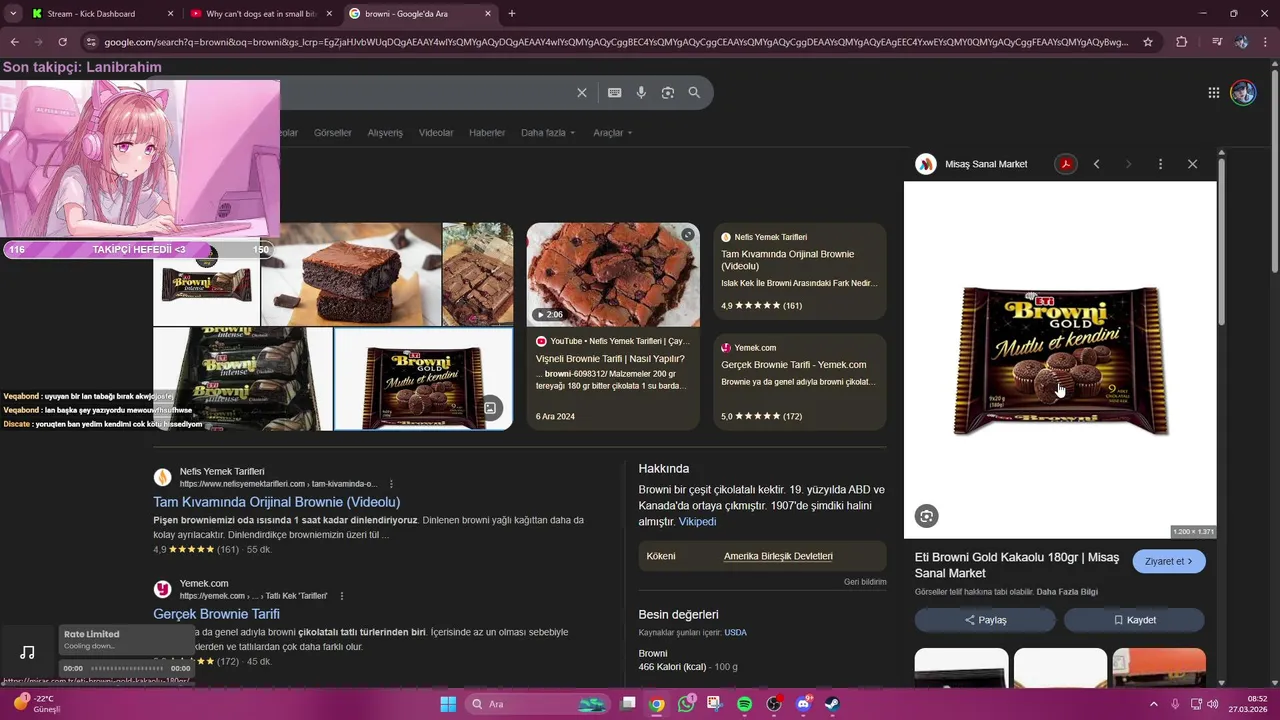This screenshot has height=720, width=1280.
Task: Open the Chrome tab search dropdown arrow
Action: [x=13, y=14]
